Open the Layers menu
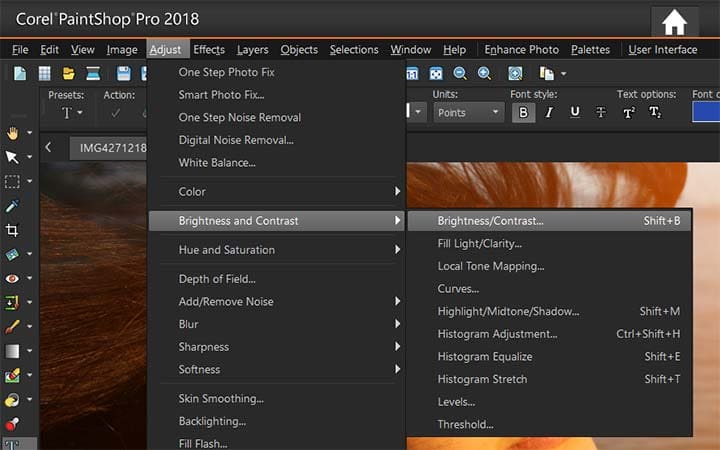 point(253,50)
